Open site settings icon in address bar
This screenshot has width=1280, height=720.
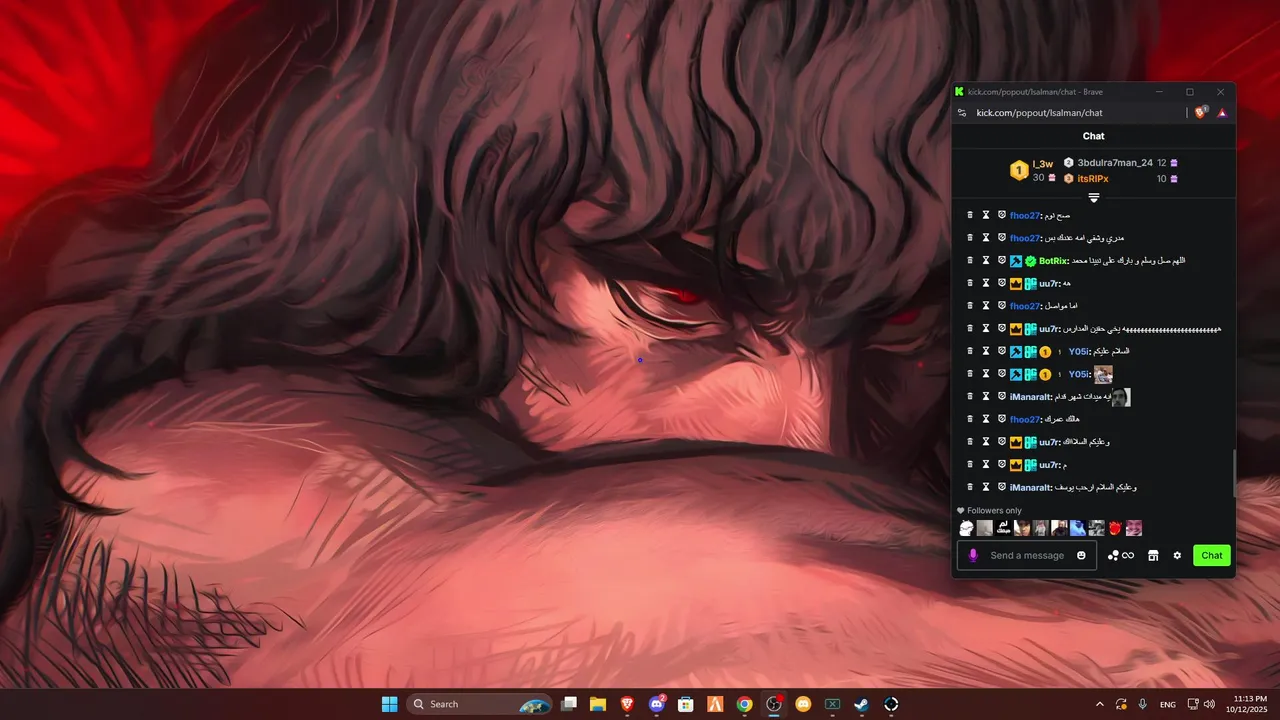[x=961, y=113]
